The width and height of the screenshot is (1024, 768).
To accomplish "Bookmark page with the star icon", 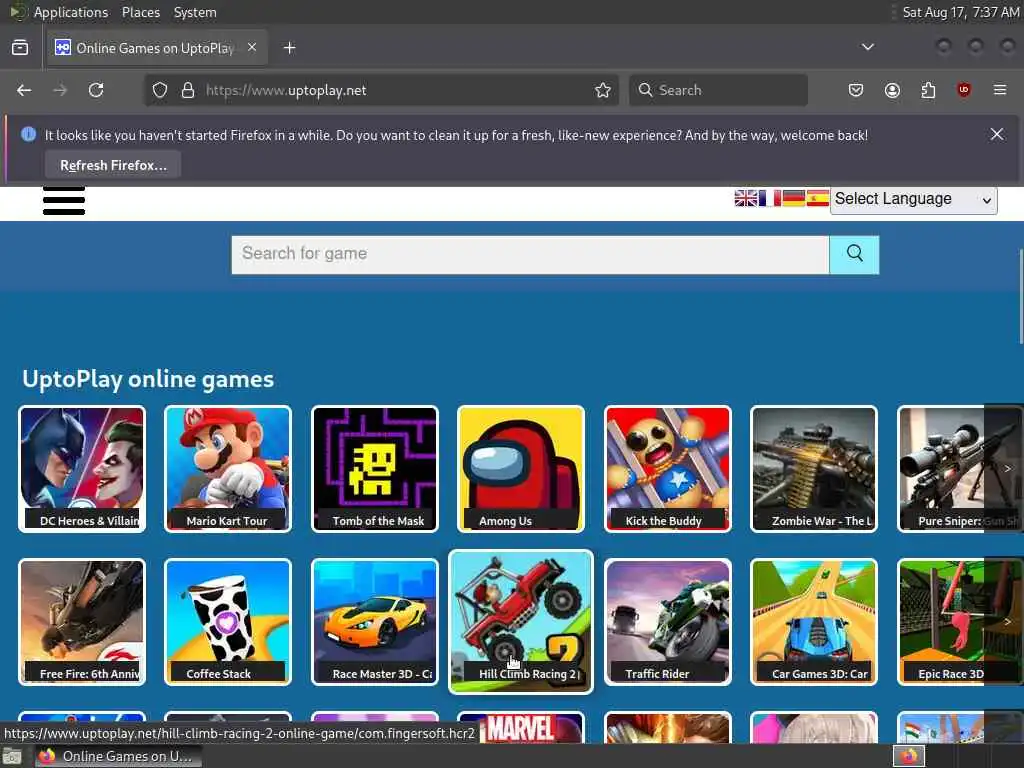I will (x=603, y=90).
